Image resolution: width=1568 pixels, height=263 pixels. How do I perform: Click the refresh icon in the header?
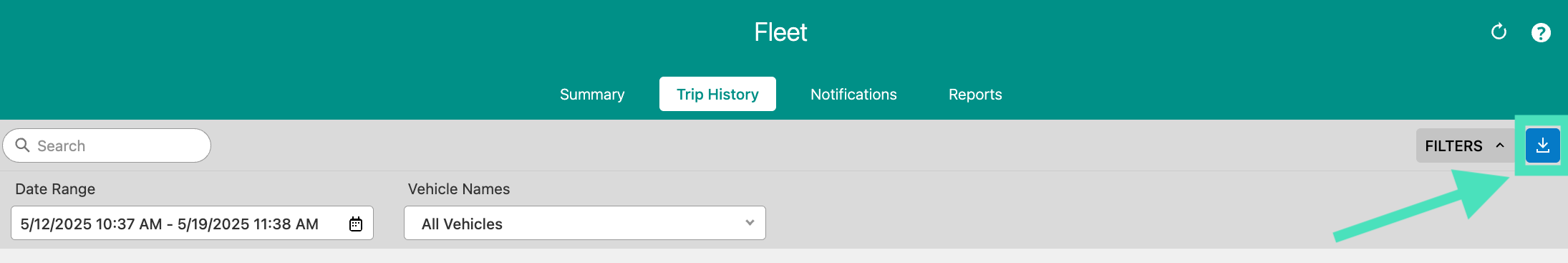click(1499, 32)
